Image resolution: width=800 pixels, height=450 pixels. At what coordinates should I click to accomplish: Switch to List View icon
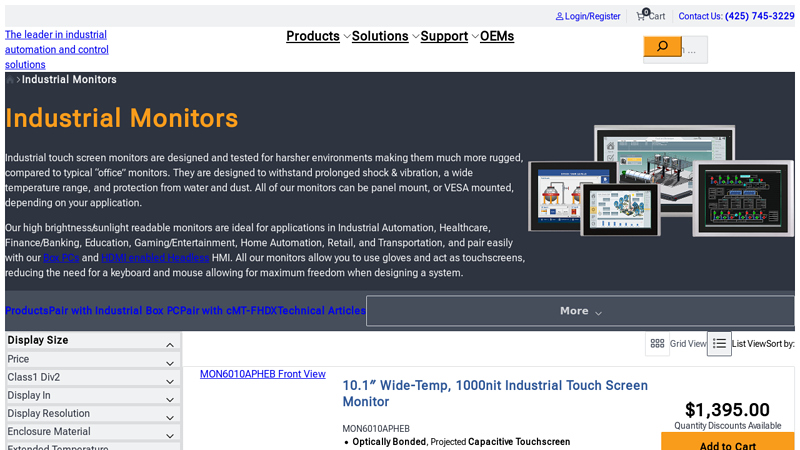pos(719,344)
